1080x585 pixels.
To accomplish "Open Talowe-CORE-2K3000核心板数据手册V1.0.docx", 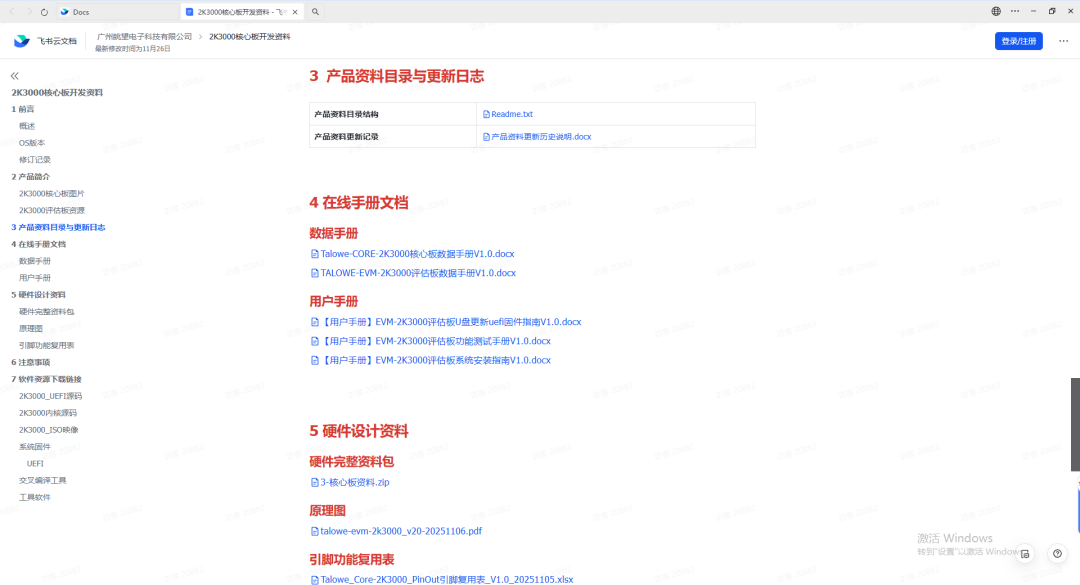I will [417, 254].
